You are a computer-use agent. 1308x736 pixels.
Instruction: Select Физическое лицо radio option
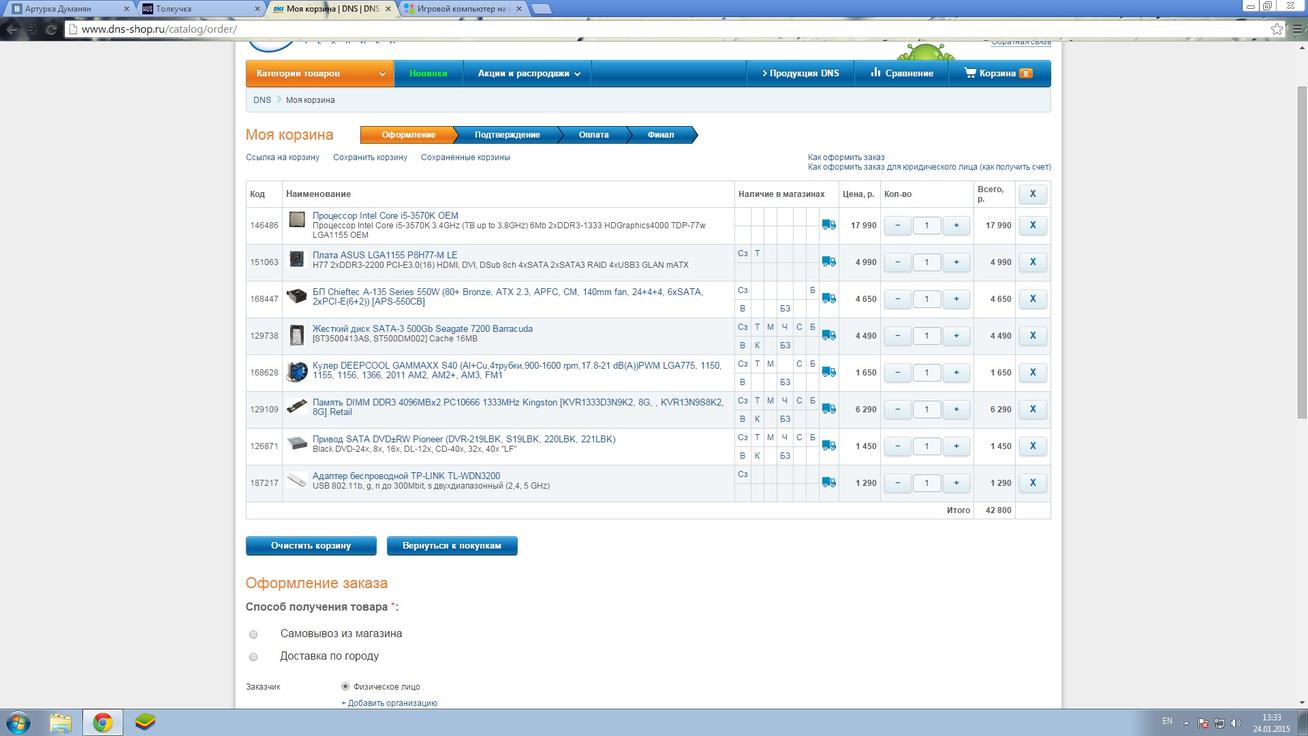(346, 687)
